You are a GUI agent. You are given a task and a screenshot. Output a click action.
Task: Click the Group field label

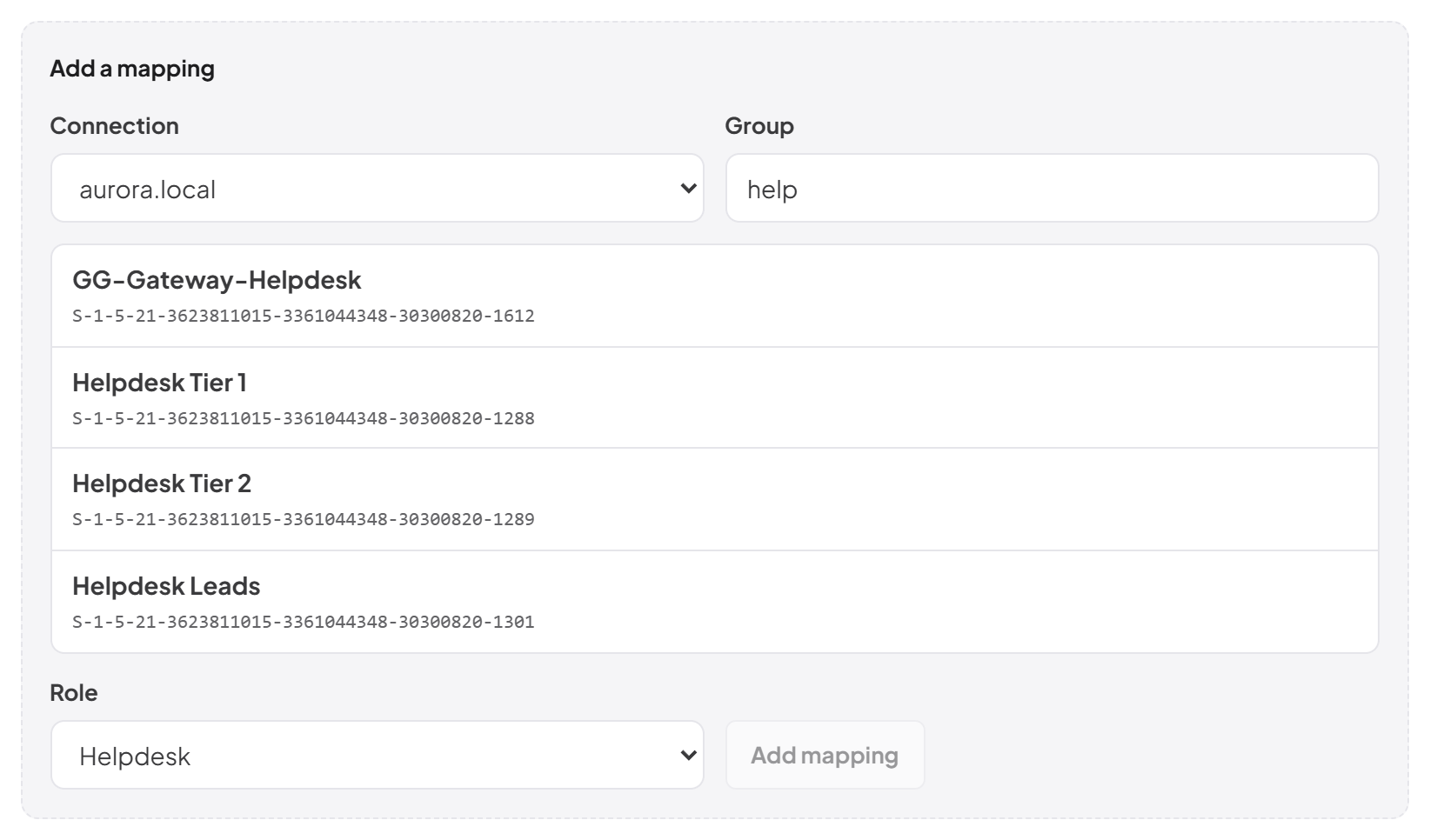tap(759, 125)
